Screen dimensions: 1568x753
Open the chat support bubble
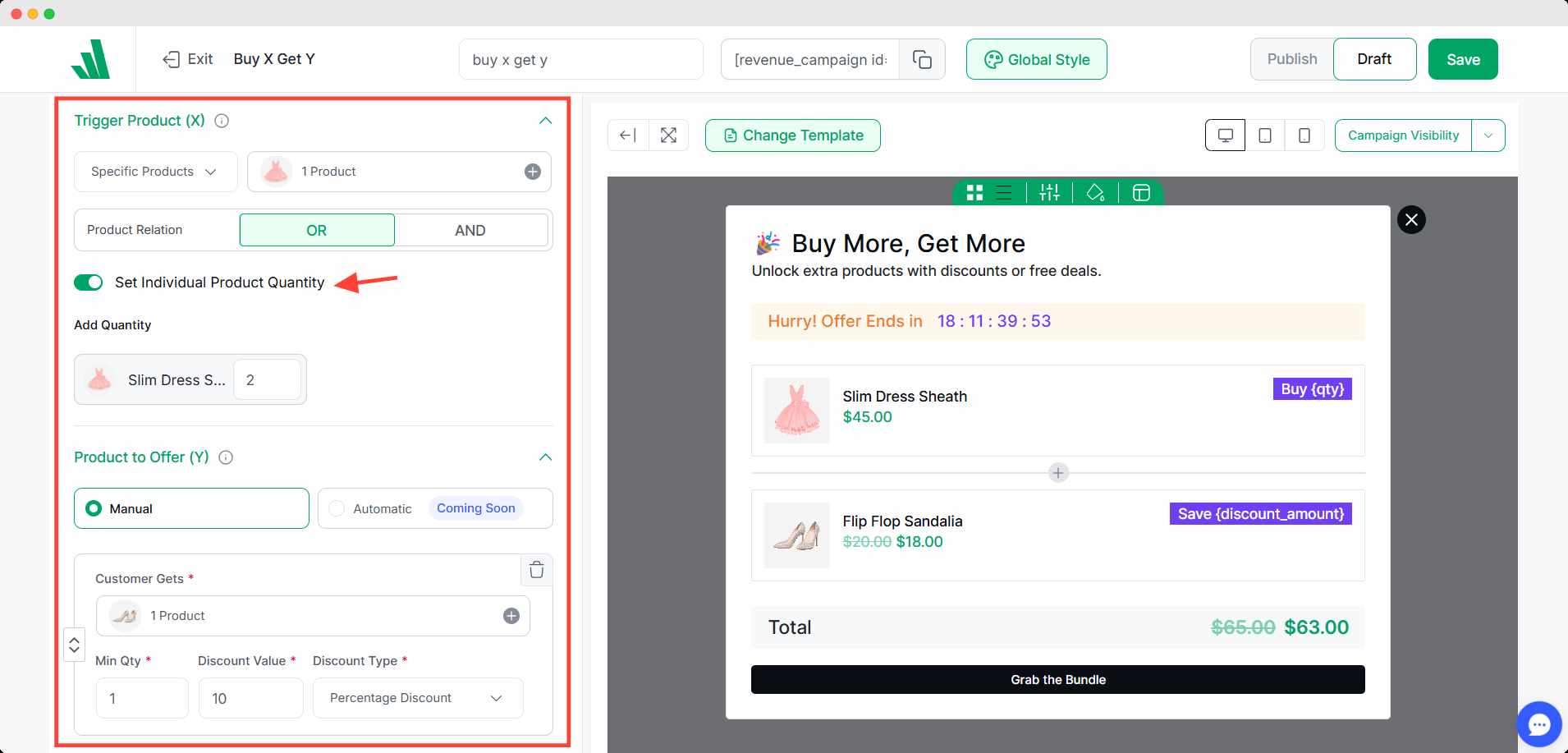1538,723
